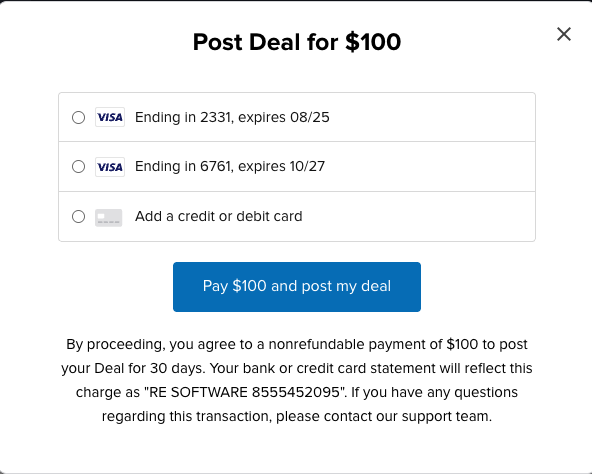Select the add new card radio option
The width and height of the screenshot is (592, 474).
coord(79,216)
